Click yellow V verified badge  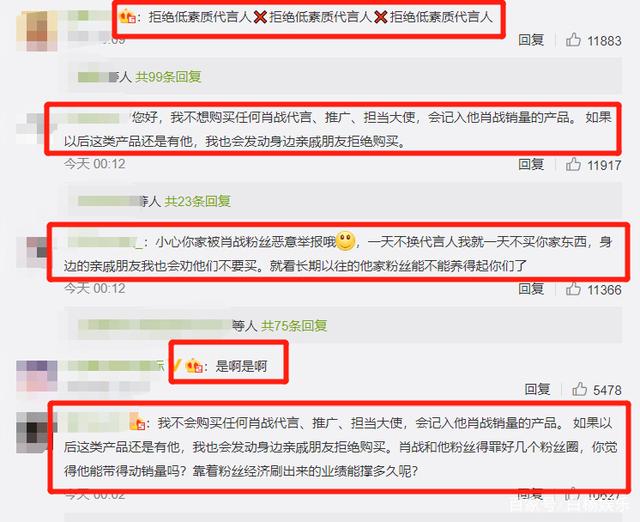[x=176, y=365]
